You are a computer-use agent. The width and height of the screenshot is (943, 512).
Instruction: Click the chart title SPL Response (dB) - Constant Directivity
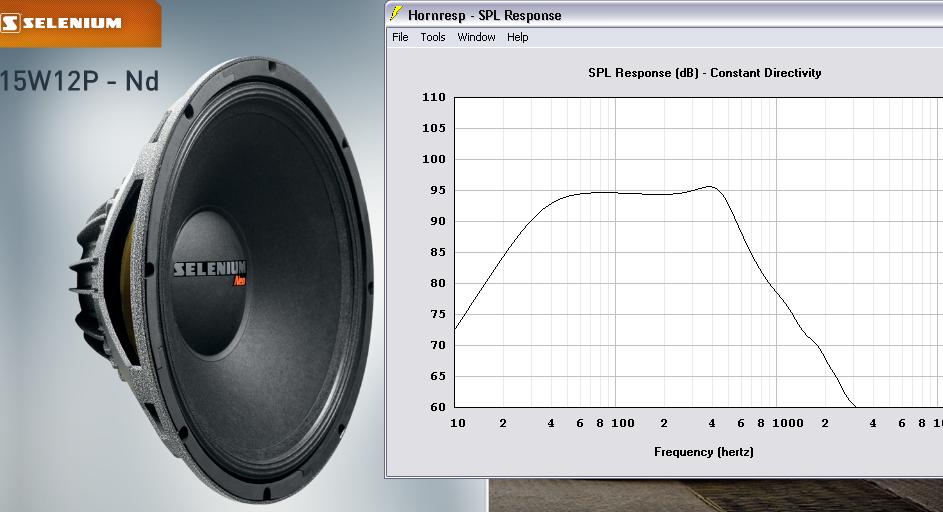pos(704,73)
